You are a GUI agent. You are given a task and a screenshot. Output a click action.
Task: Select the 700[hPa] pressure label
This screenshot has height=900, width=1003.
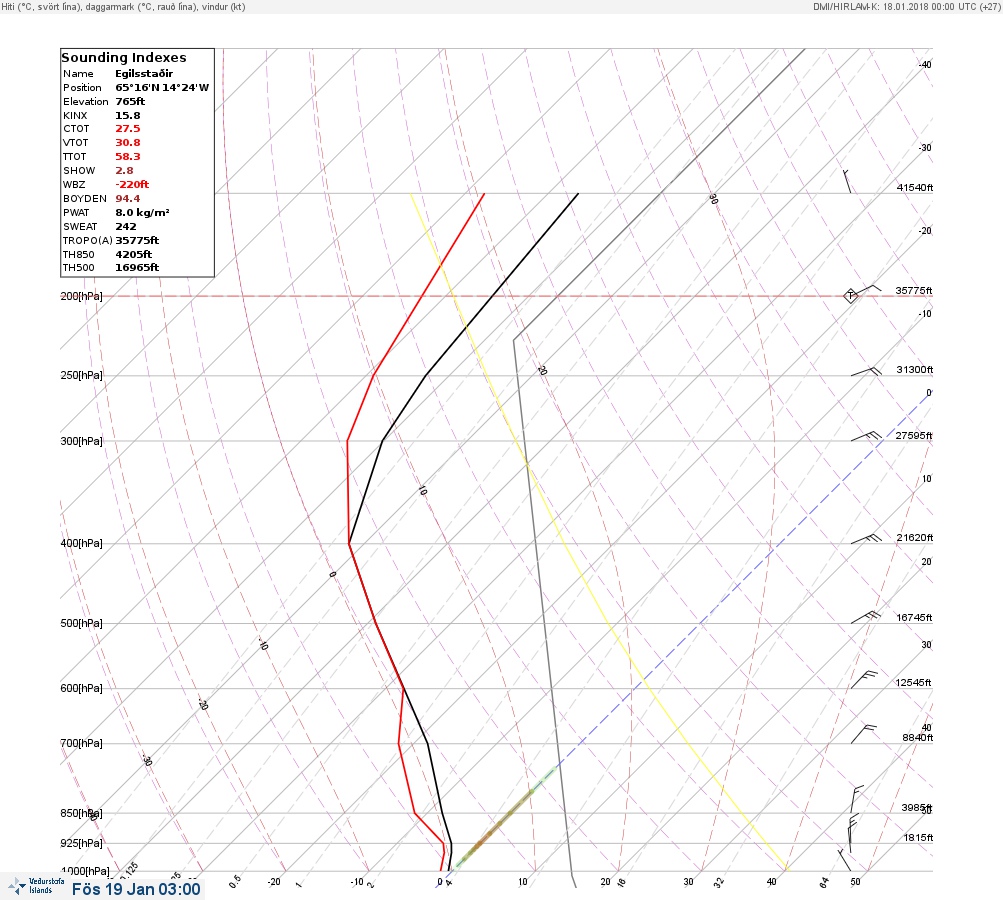coord(81,743)
